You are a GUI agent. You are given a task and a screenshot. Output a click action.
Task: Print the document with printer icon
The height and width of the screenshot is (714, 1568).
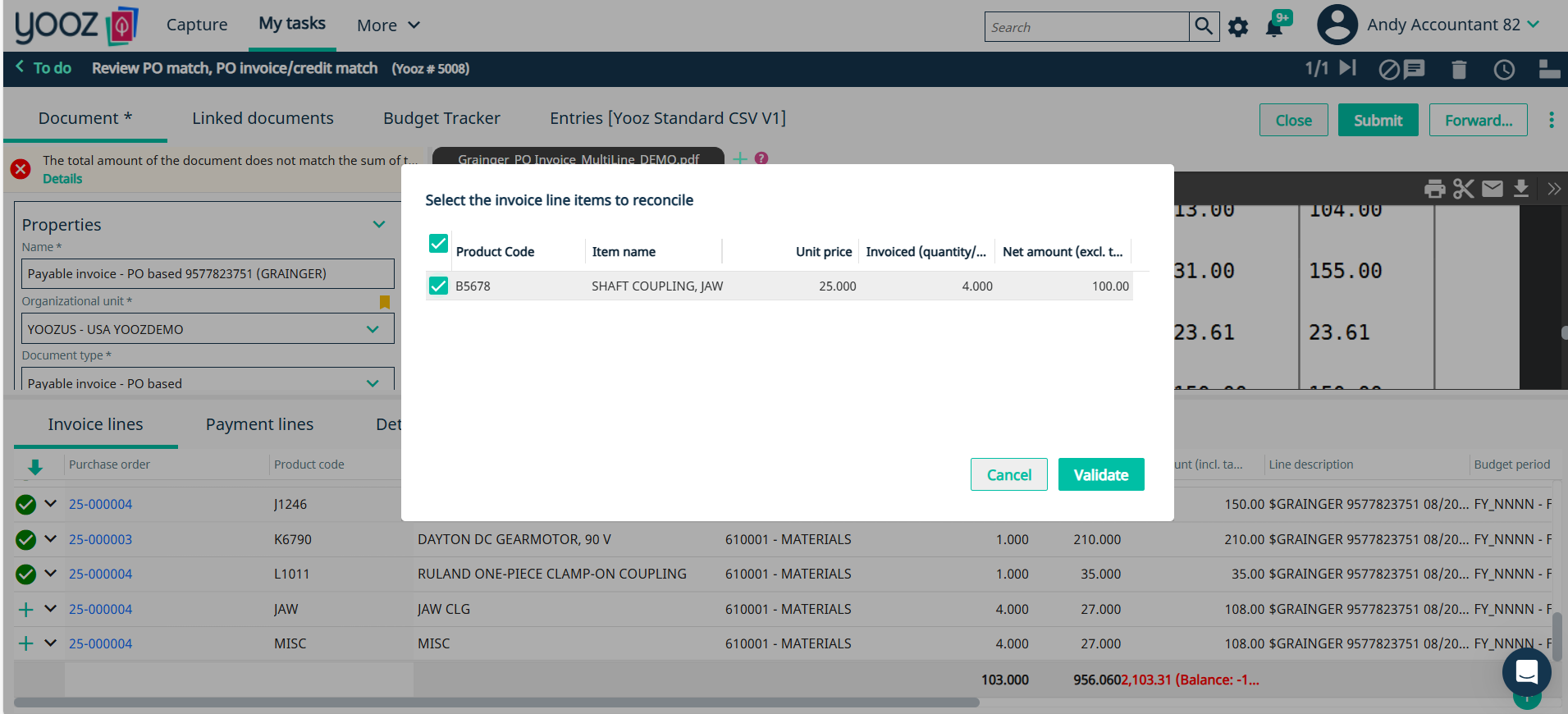click(x=1435, y=189)
